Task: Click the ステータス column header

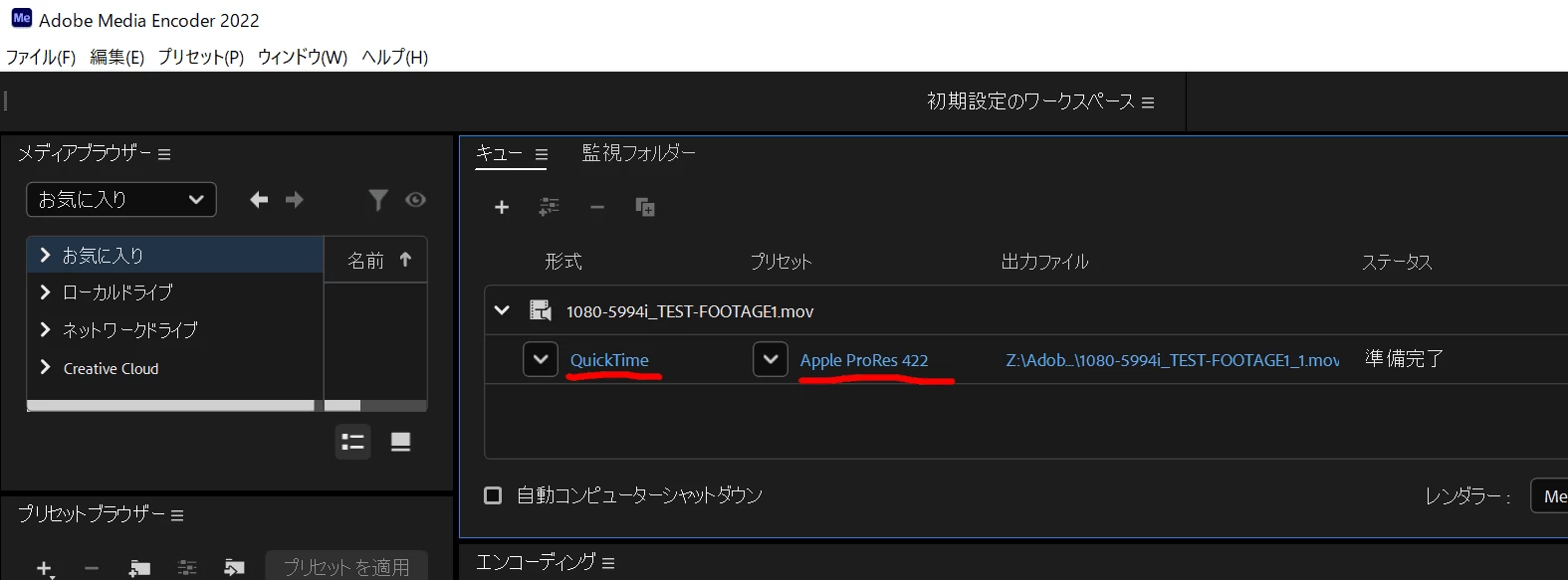Action: (x=1397, y=262)
